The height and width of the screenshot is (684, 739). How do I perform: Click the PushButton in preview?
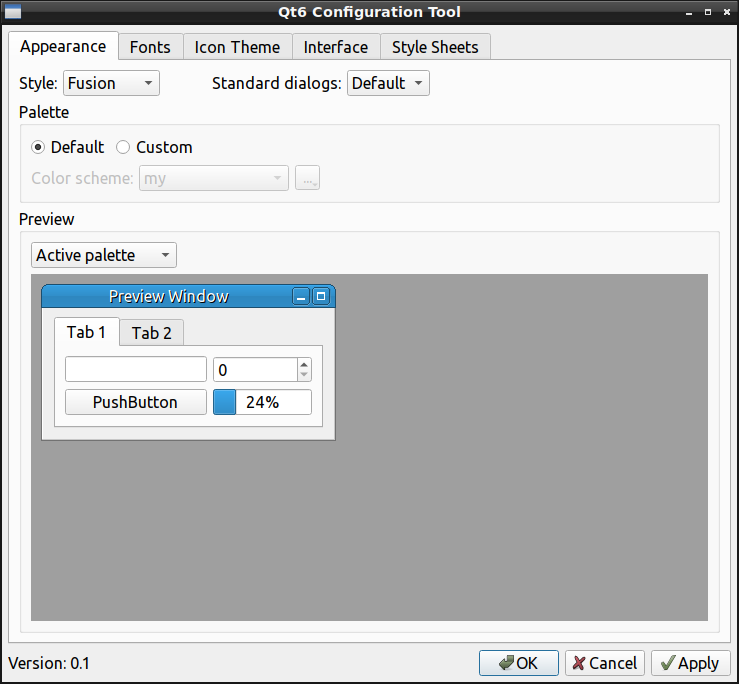tap(136, 402)
